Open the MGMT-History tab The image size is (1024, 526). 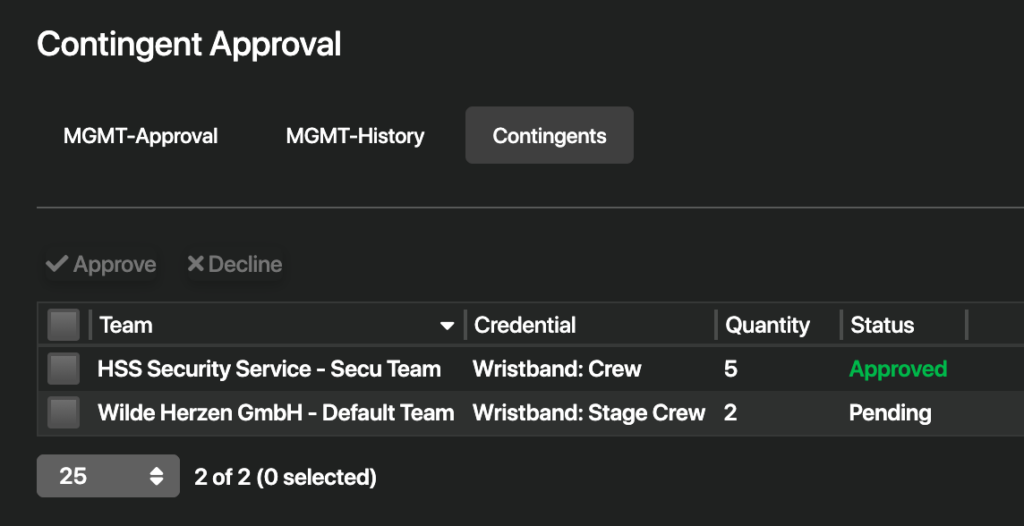[355, 136]
